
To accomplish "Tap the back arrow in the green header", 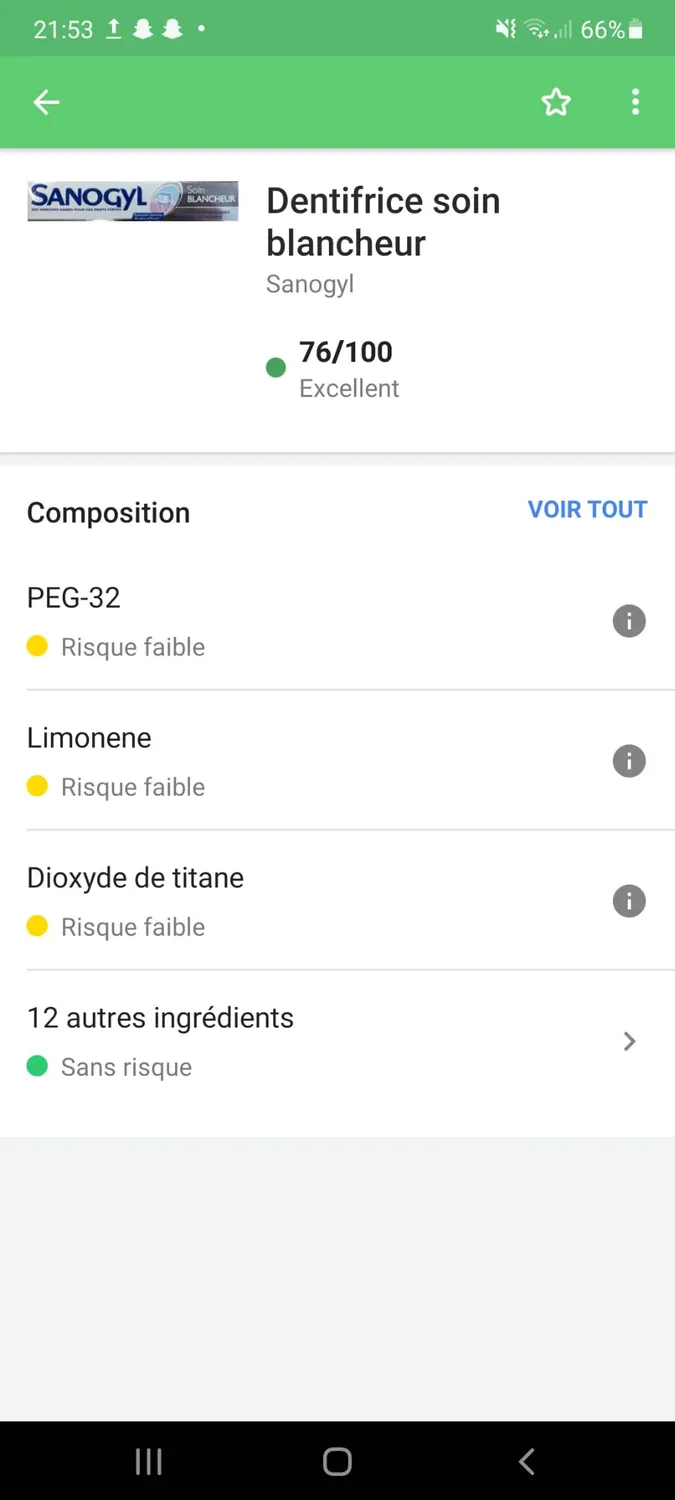I will coord(46,102).
